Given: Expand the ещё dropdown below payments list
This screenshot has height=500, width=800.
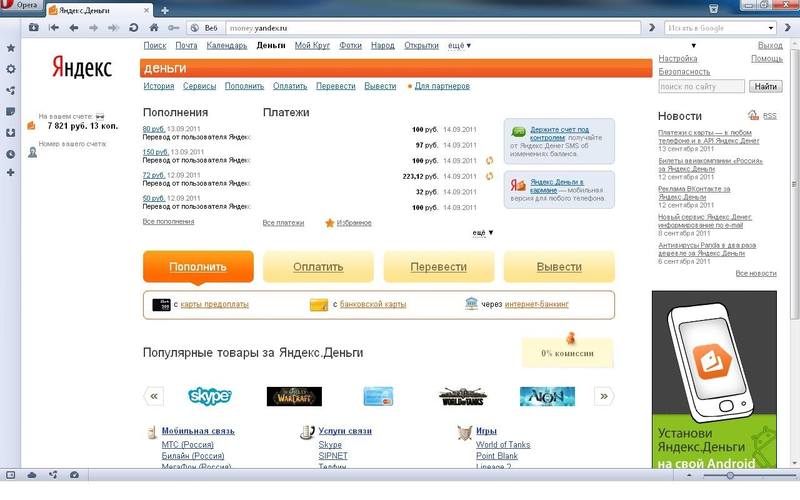Looking at the screenshot, I should pyautogui.click(x=482, y=233).
